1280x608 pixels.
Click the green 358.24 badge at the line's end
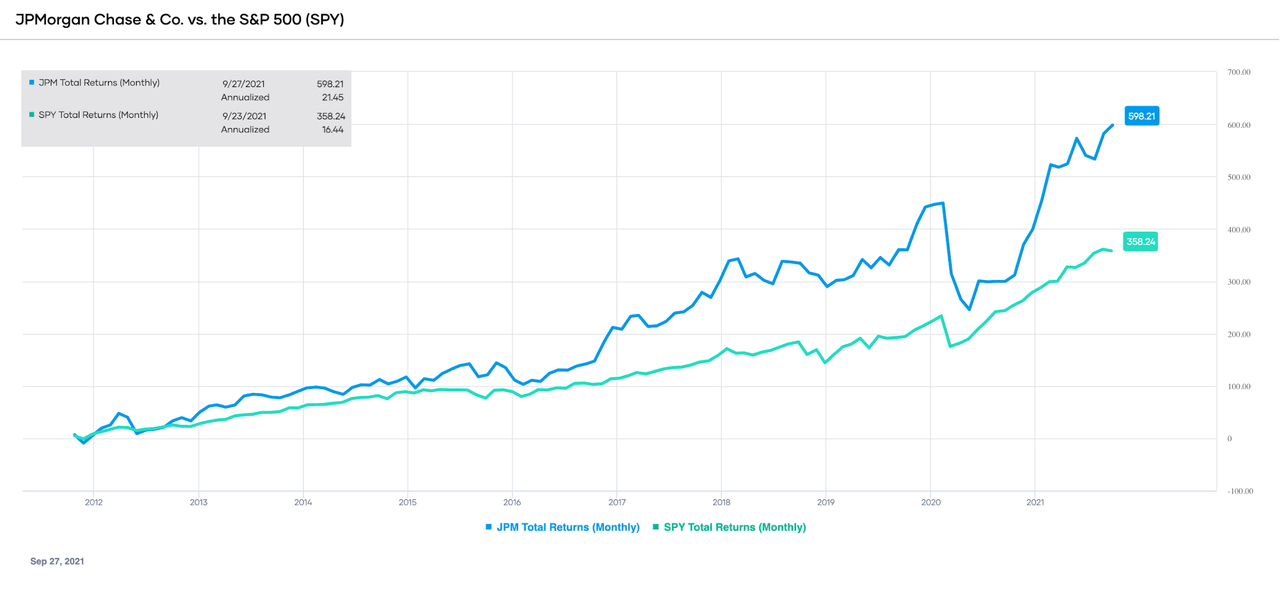(1141, 242)
